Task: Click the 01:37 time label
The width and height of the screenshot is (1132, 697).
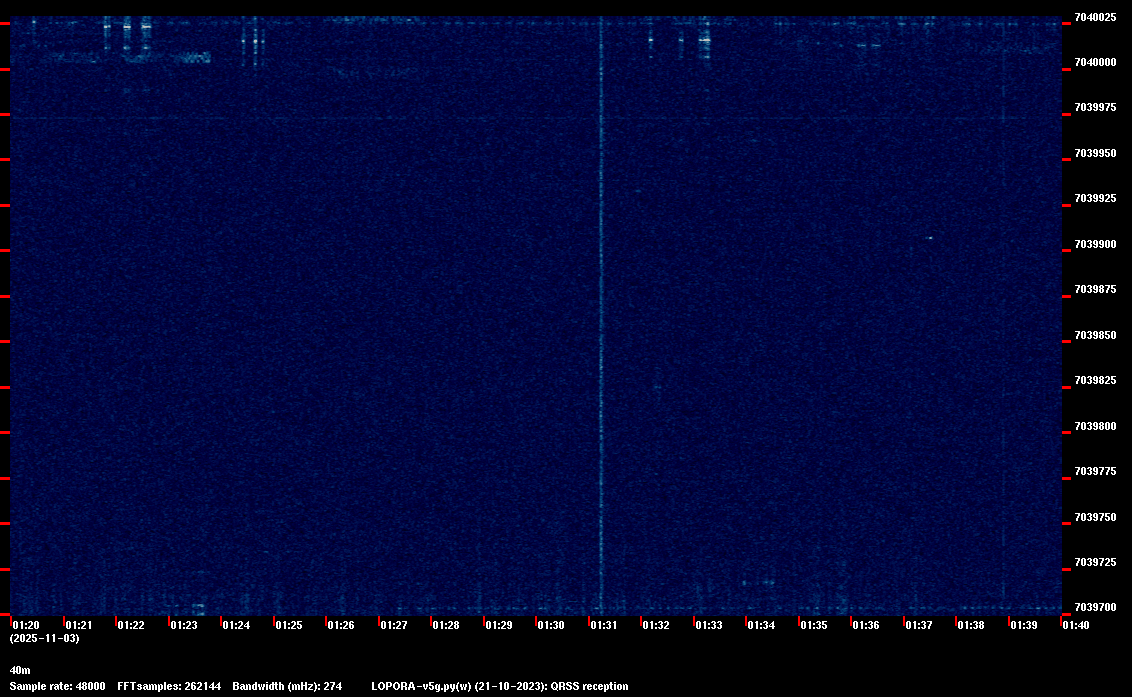Action: [x=918, y=625]
